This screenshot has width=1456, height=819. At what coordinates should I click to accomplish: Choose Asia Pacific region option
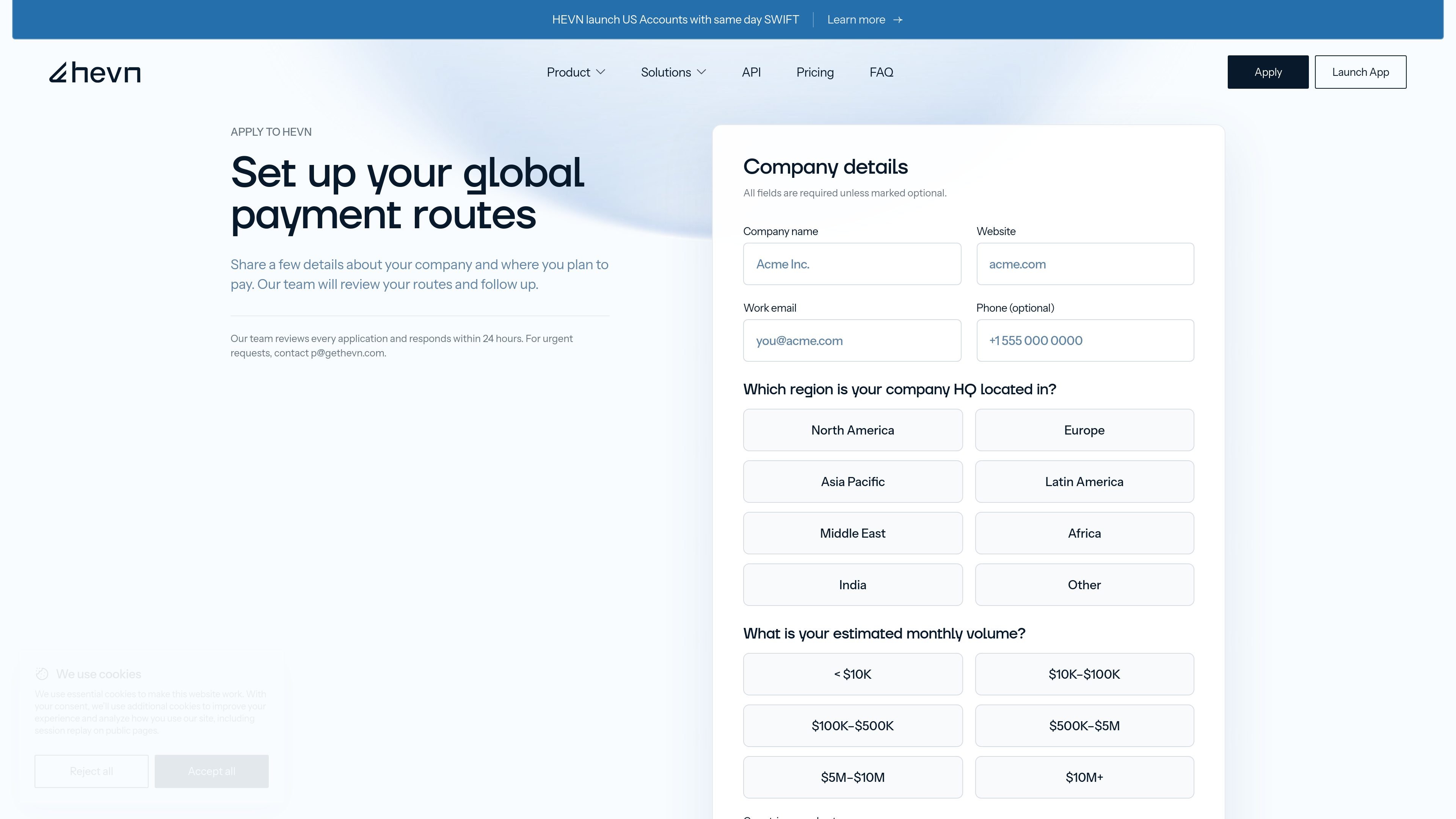pos(852,482)
